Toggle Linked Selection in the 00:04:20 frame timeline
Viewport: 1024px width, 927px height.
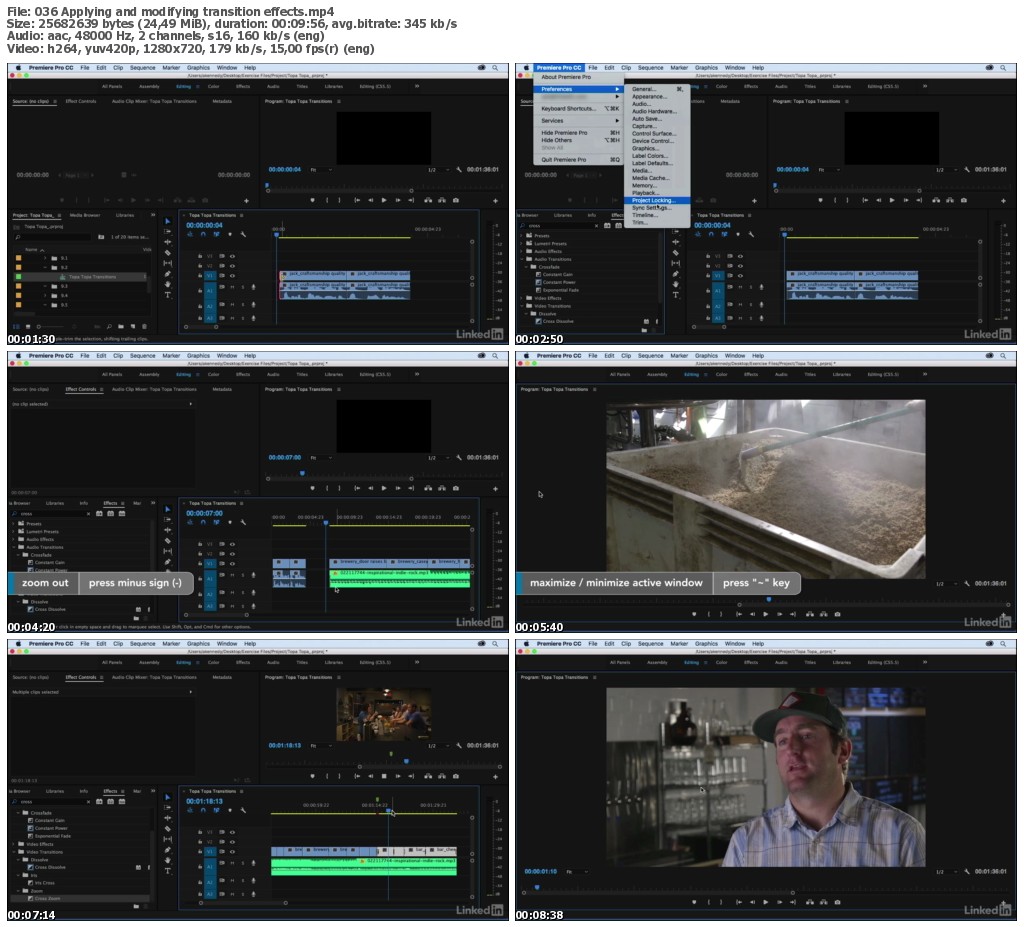coord(216,523)
